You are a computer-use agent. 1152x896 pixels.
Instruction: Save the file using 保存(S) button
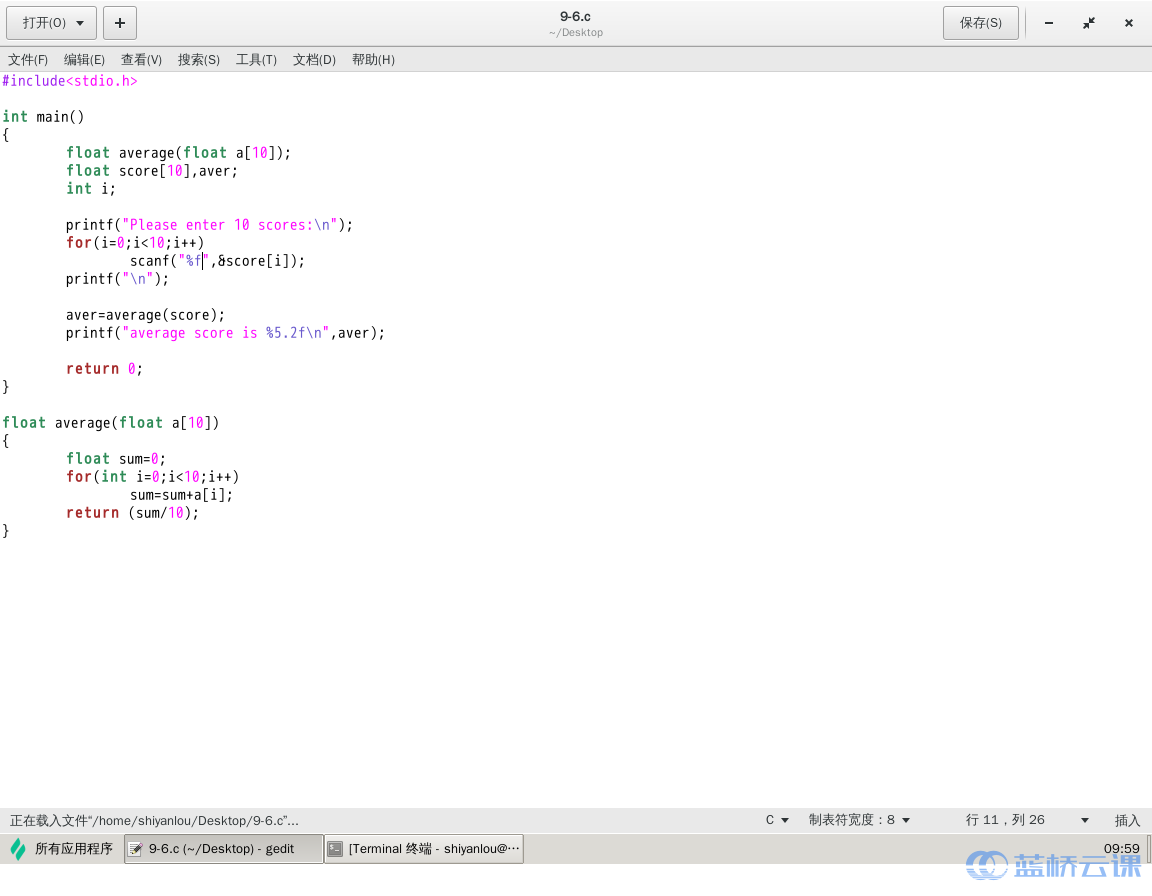[980, 23]
